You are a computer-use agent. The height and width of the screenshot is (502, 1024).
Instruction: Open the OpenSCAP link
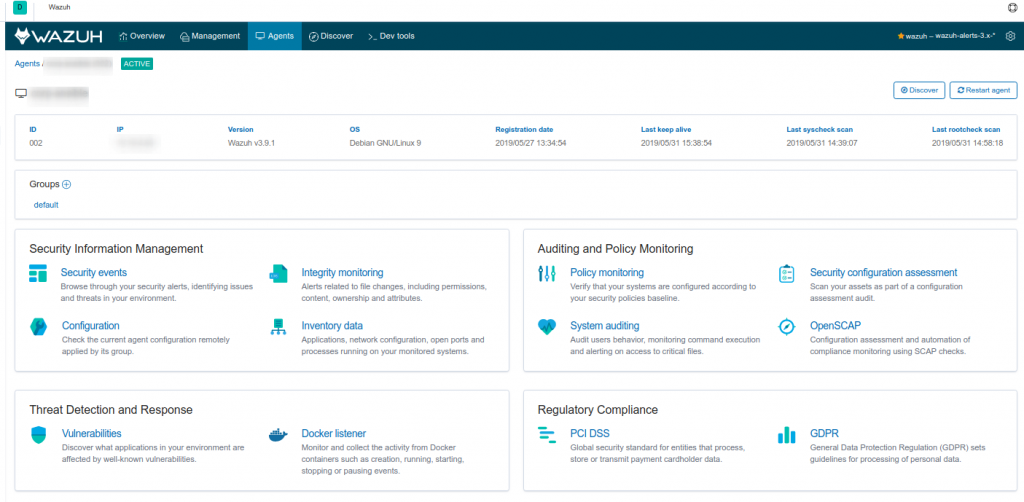[x=836, y=326]
